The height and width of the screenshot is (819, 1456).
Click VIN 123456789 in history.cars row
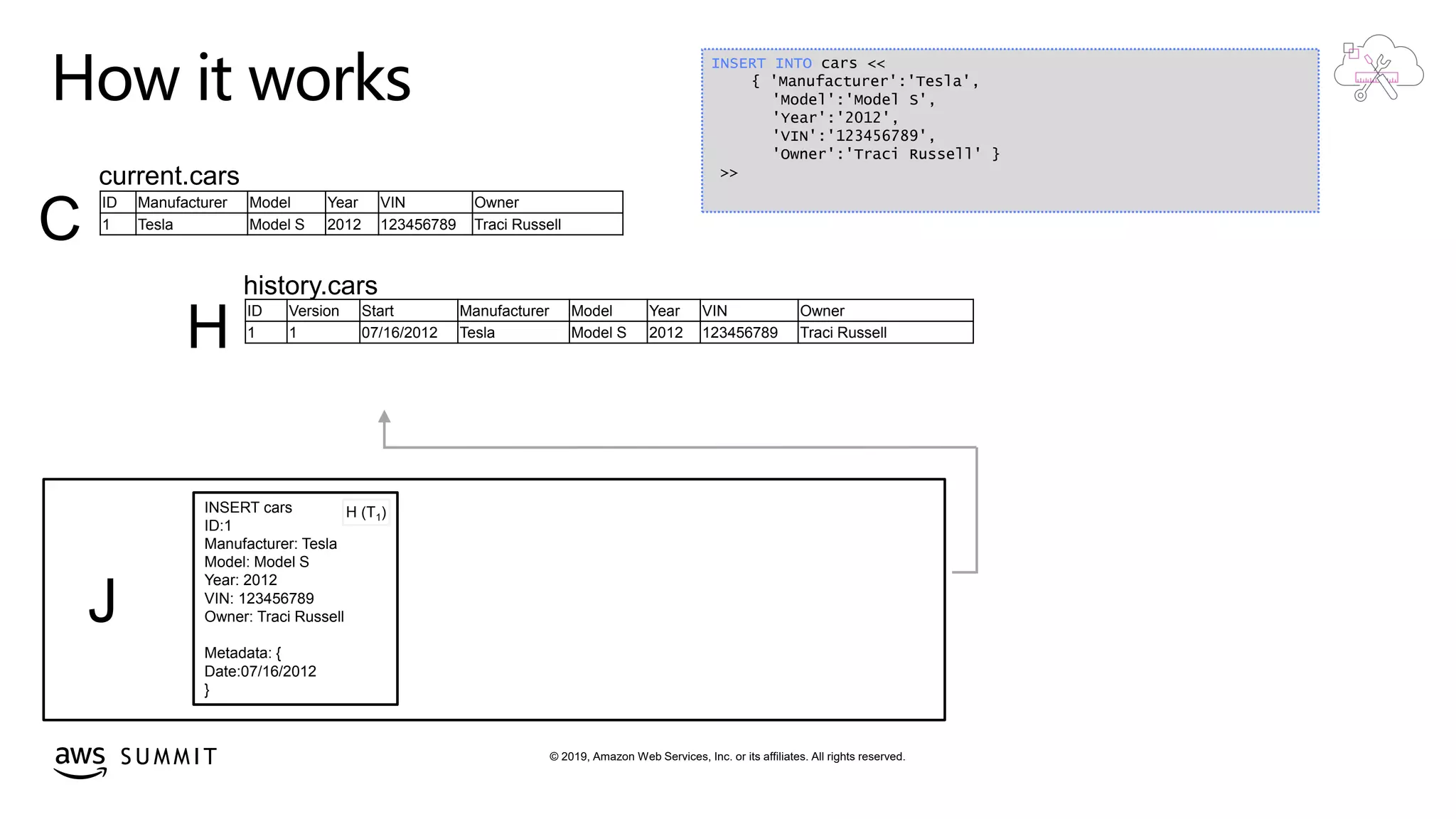pyautogui.click(x=740, y=333)
